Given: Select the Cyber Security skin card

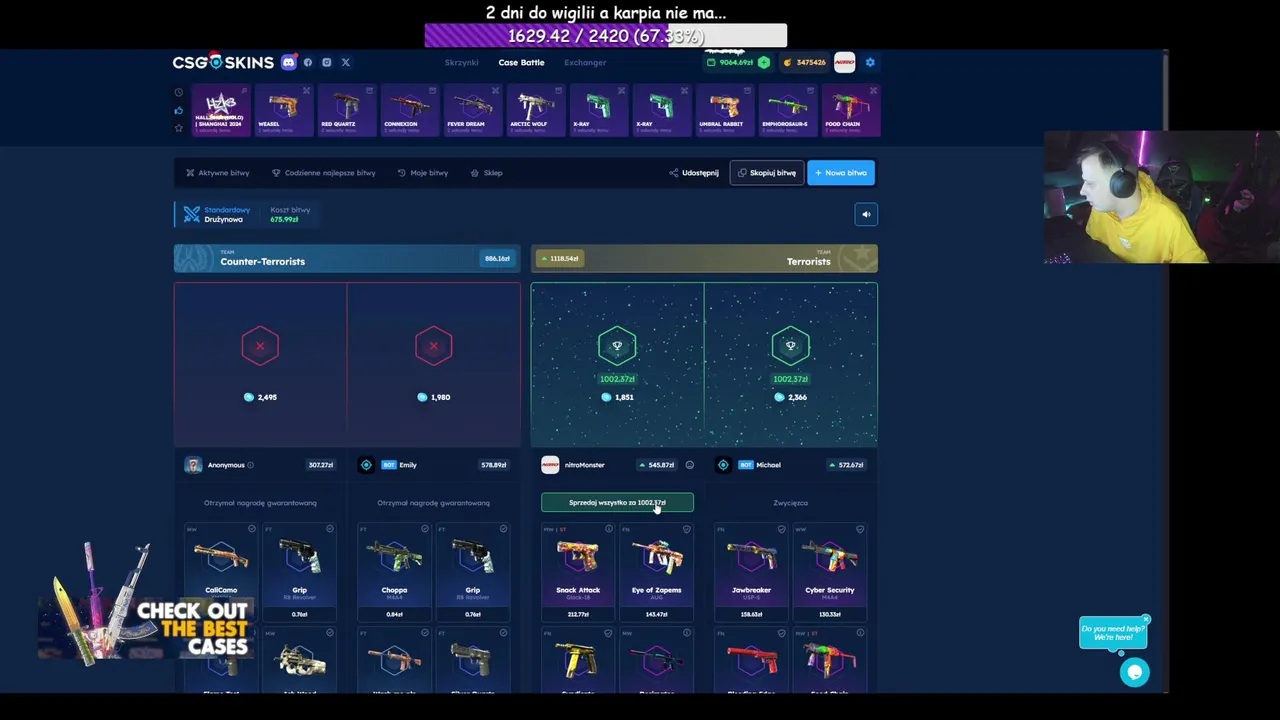Looking at the screenshot, I should [x=830, y=571].
